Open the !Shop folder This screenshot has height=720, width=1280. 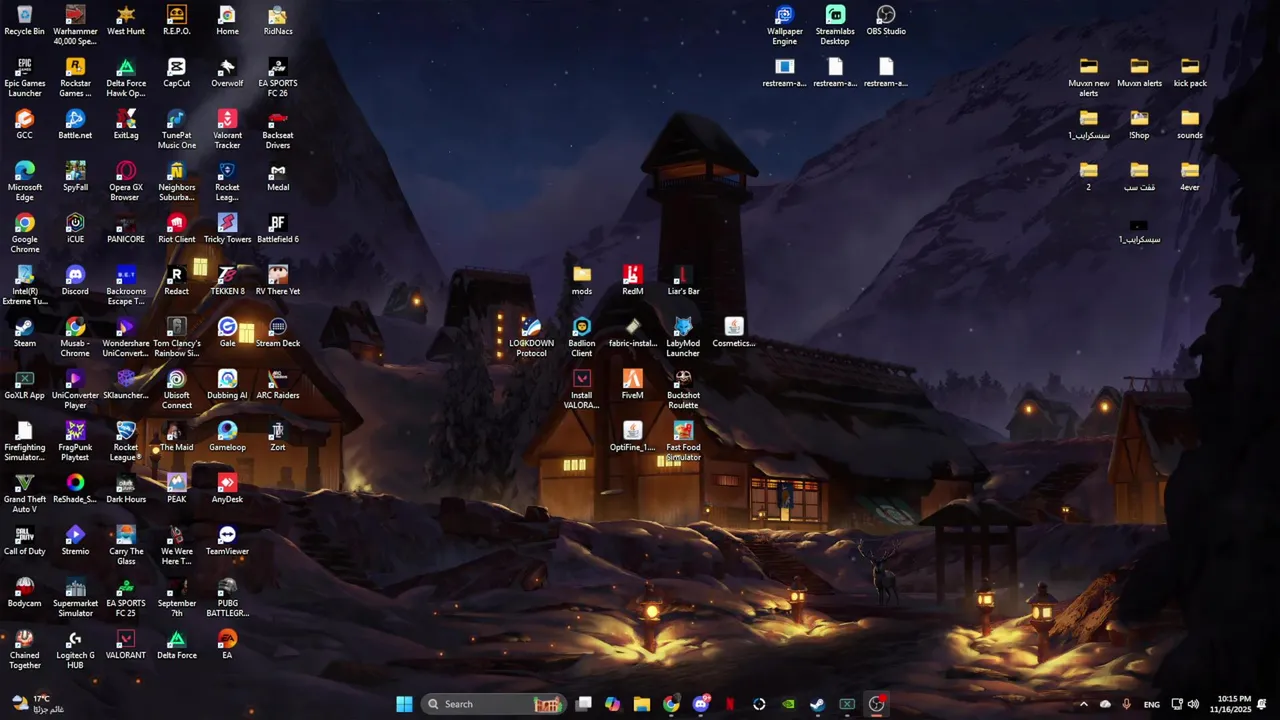(1139, 125)
